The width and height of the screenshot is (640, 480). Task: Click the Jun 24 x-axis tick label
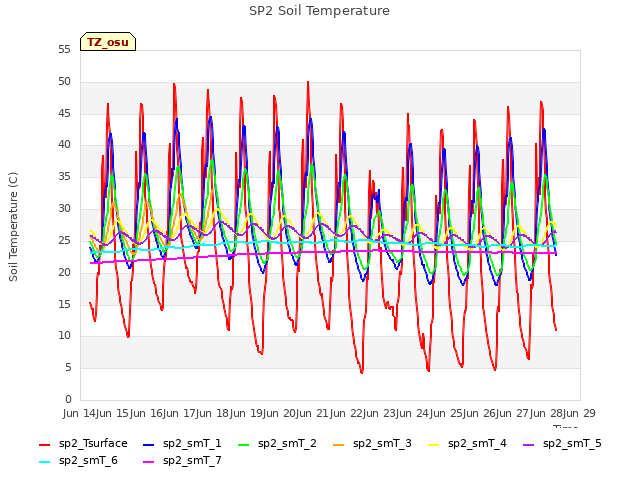click(414, 413)
